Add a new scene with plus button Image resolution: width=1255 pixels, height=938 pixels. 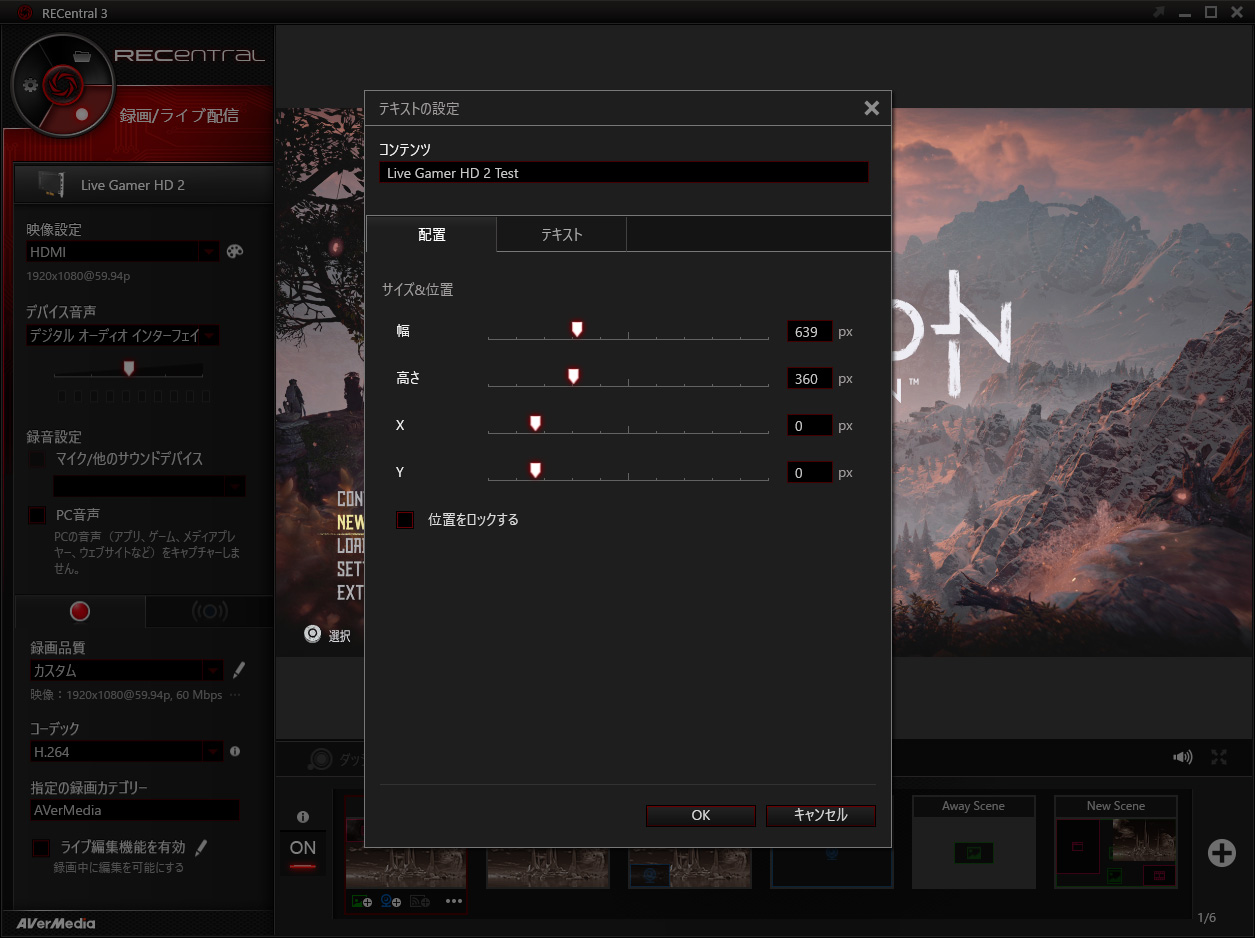pyautogui.click(x=1221, y=853)
